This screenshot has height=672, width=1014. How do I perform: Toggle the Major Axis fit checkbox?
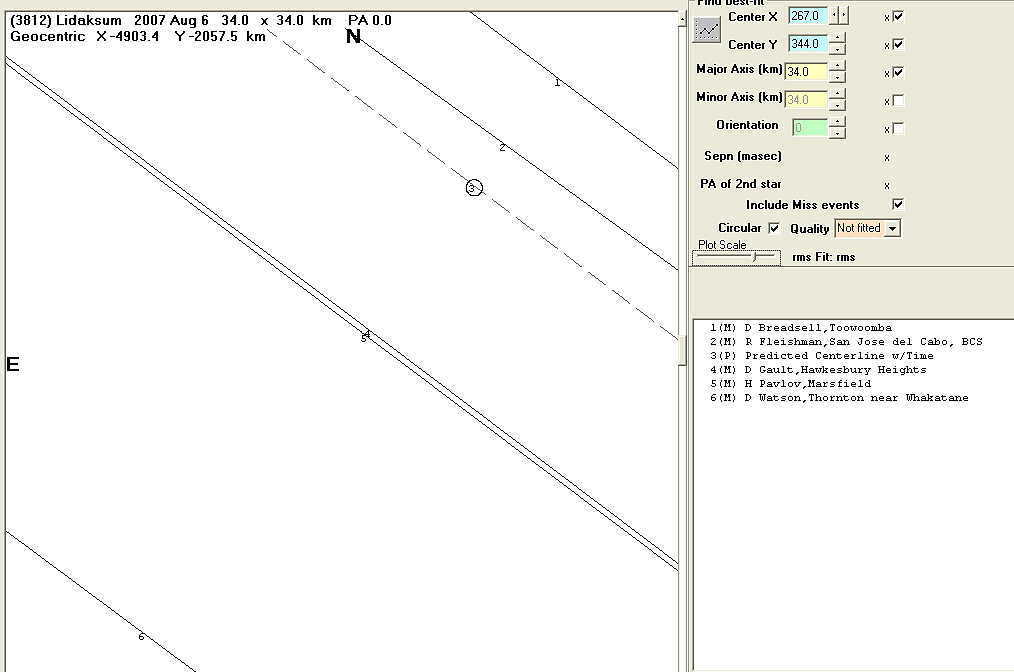(898, 72)
